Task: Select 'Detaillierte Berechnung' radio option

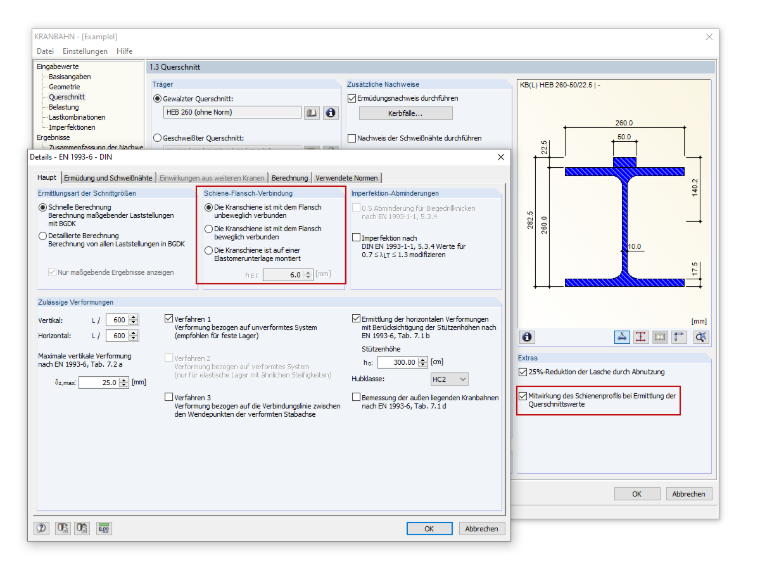Action: click(43, 236)
